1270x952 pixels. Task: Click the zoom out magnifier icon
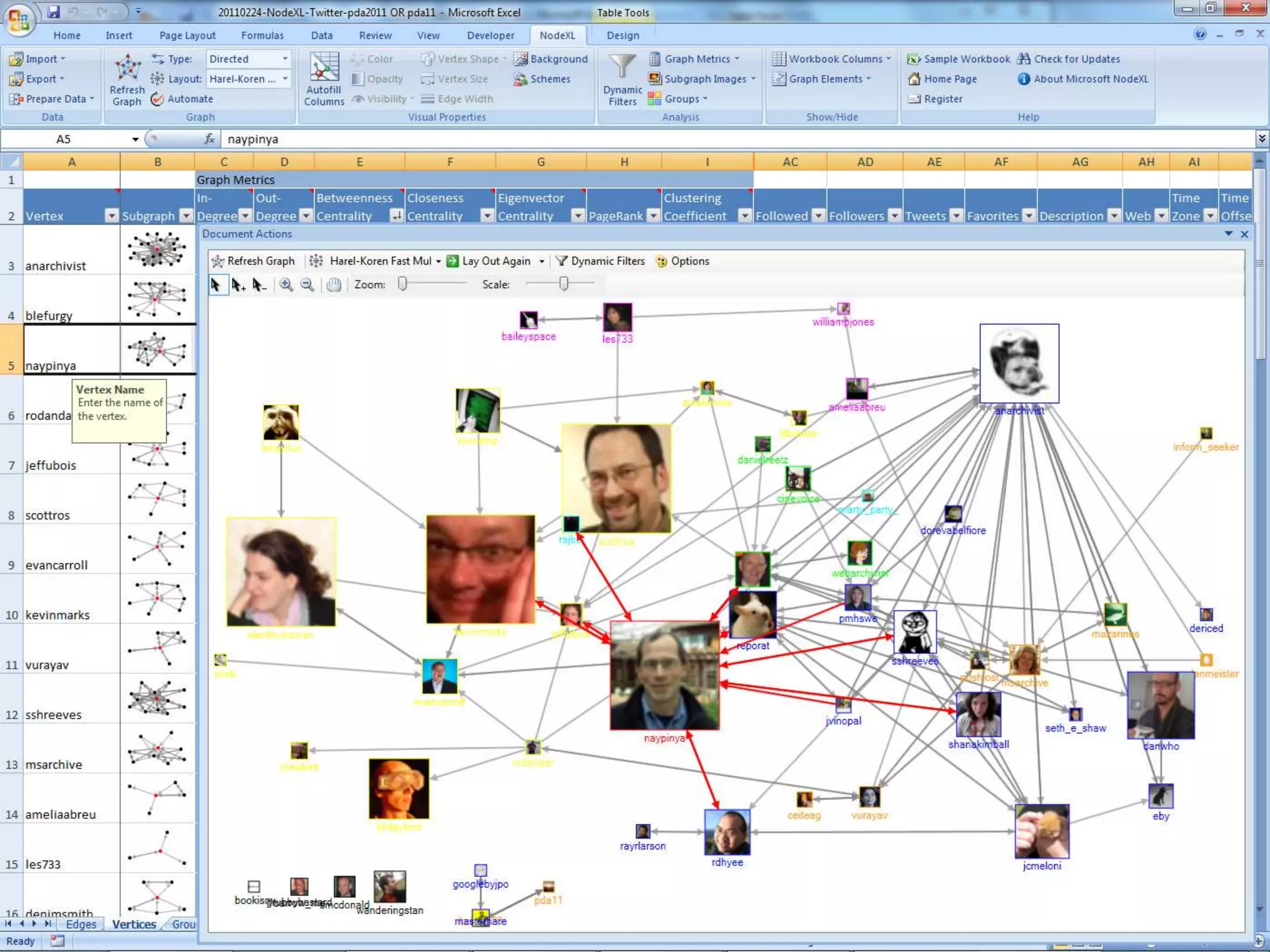307,284
